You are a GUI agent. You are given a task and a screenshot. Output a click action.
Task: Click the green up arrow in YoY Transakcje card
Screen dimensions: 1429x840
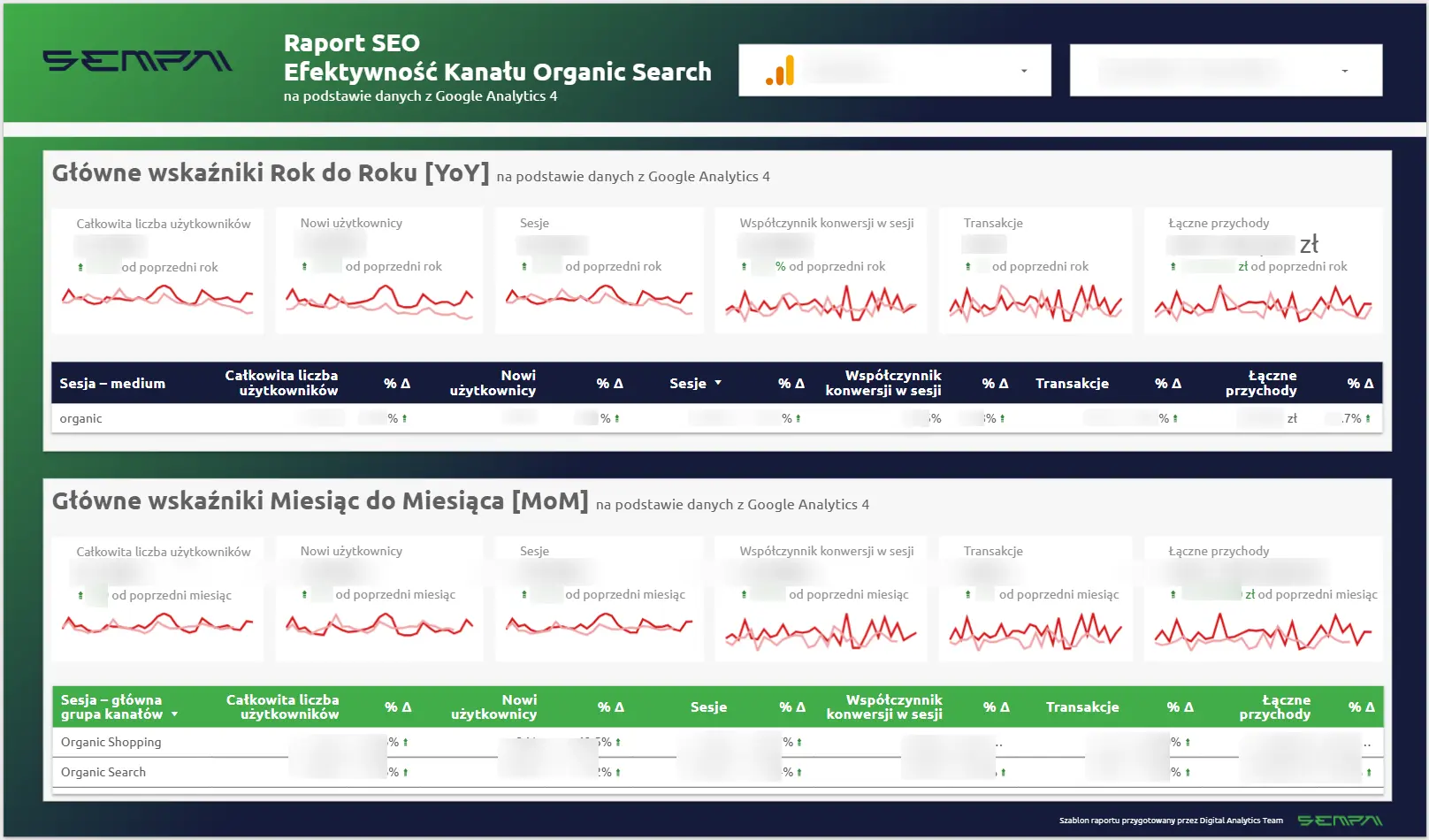point(968,266)
